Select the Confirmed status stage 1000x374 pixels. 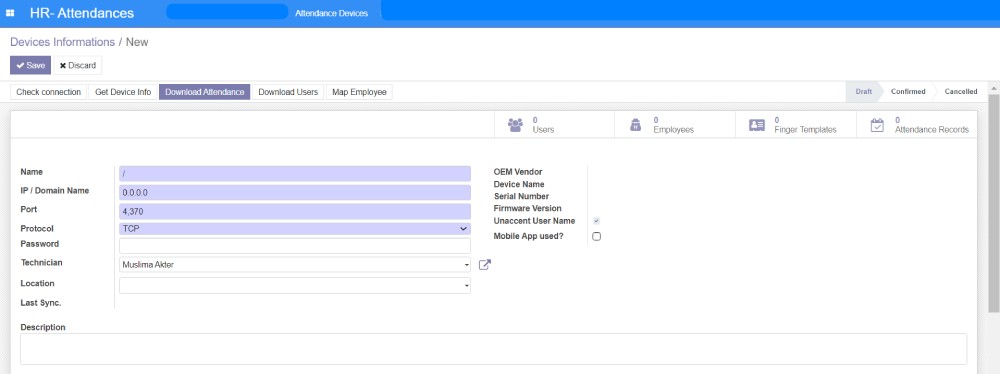(908, 91)
